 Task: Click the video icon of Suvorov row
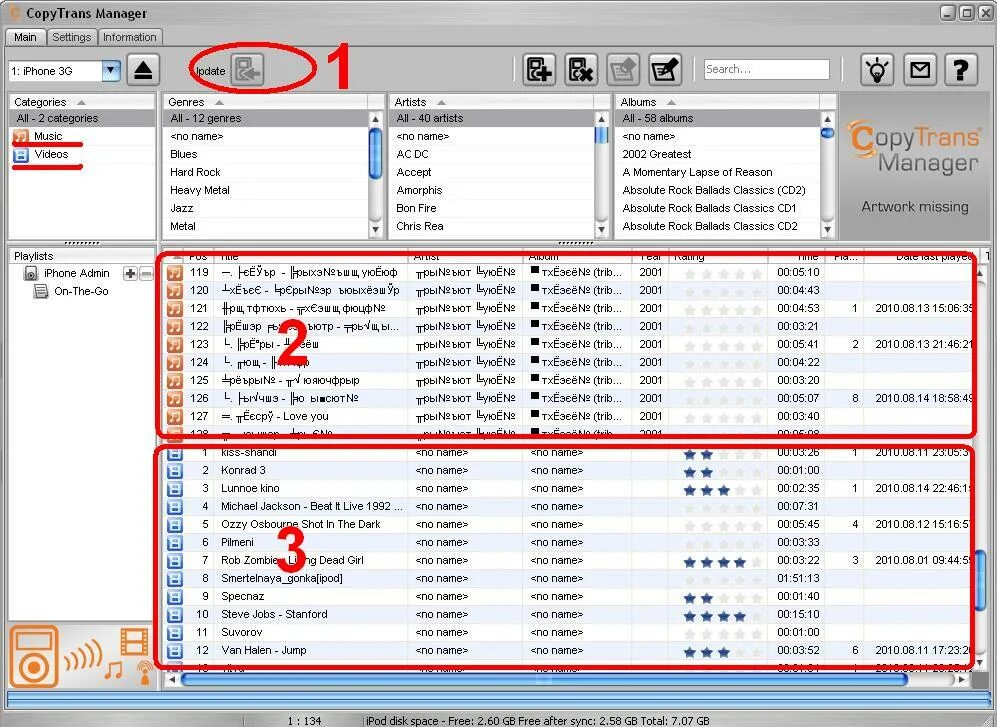click(174, 633)
